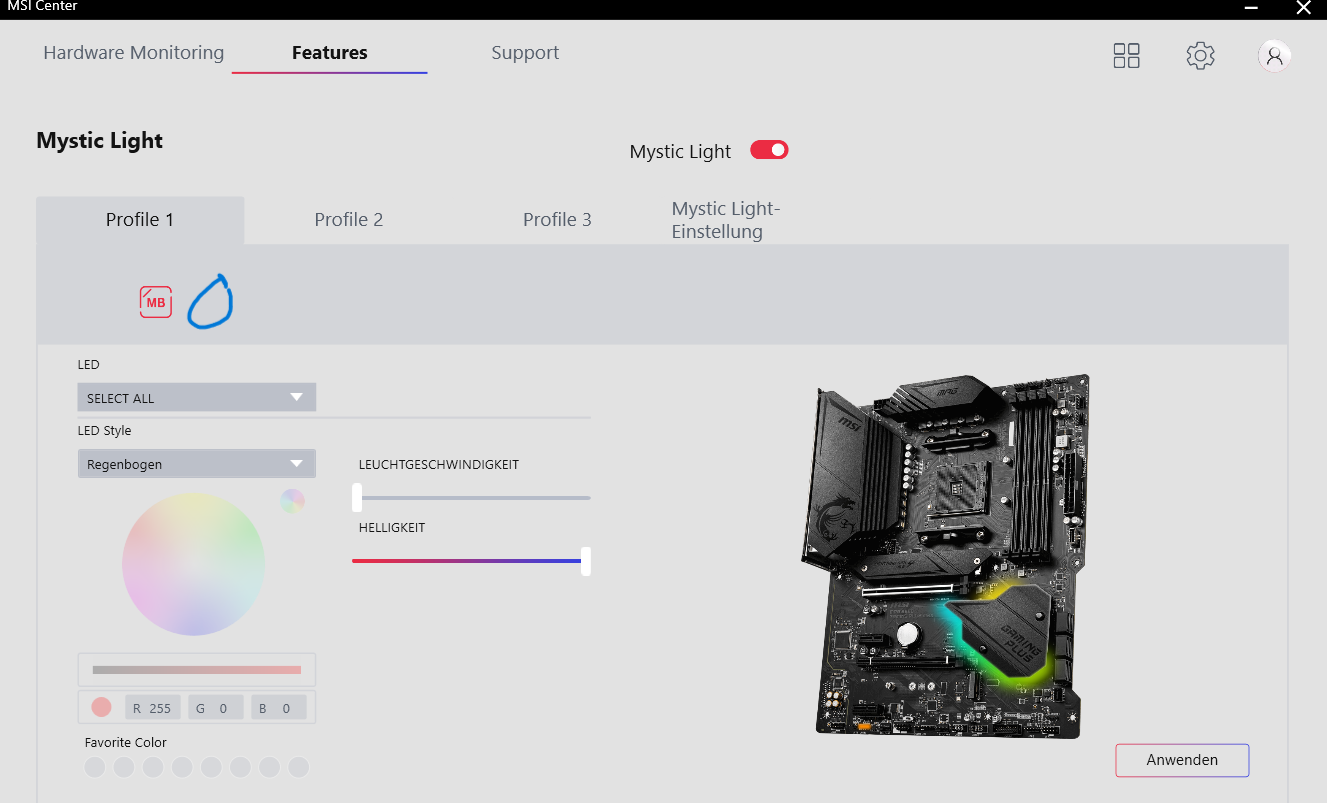Select the MB motherboard device icon
The width and height of the screenshot is (1327, 803).
point(156,302)
